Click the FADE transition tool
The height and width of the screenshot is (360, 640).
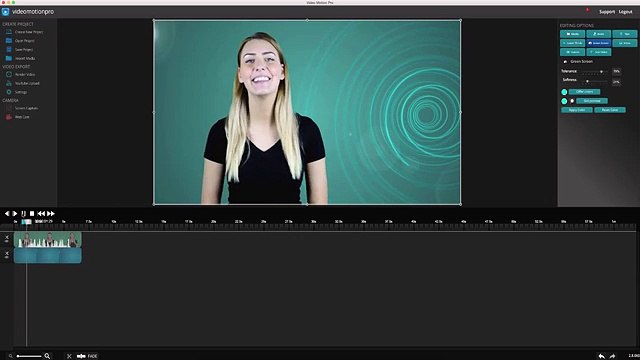[87, 356]
